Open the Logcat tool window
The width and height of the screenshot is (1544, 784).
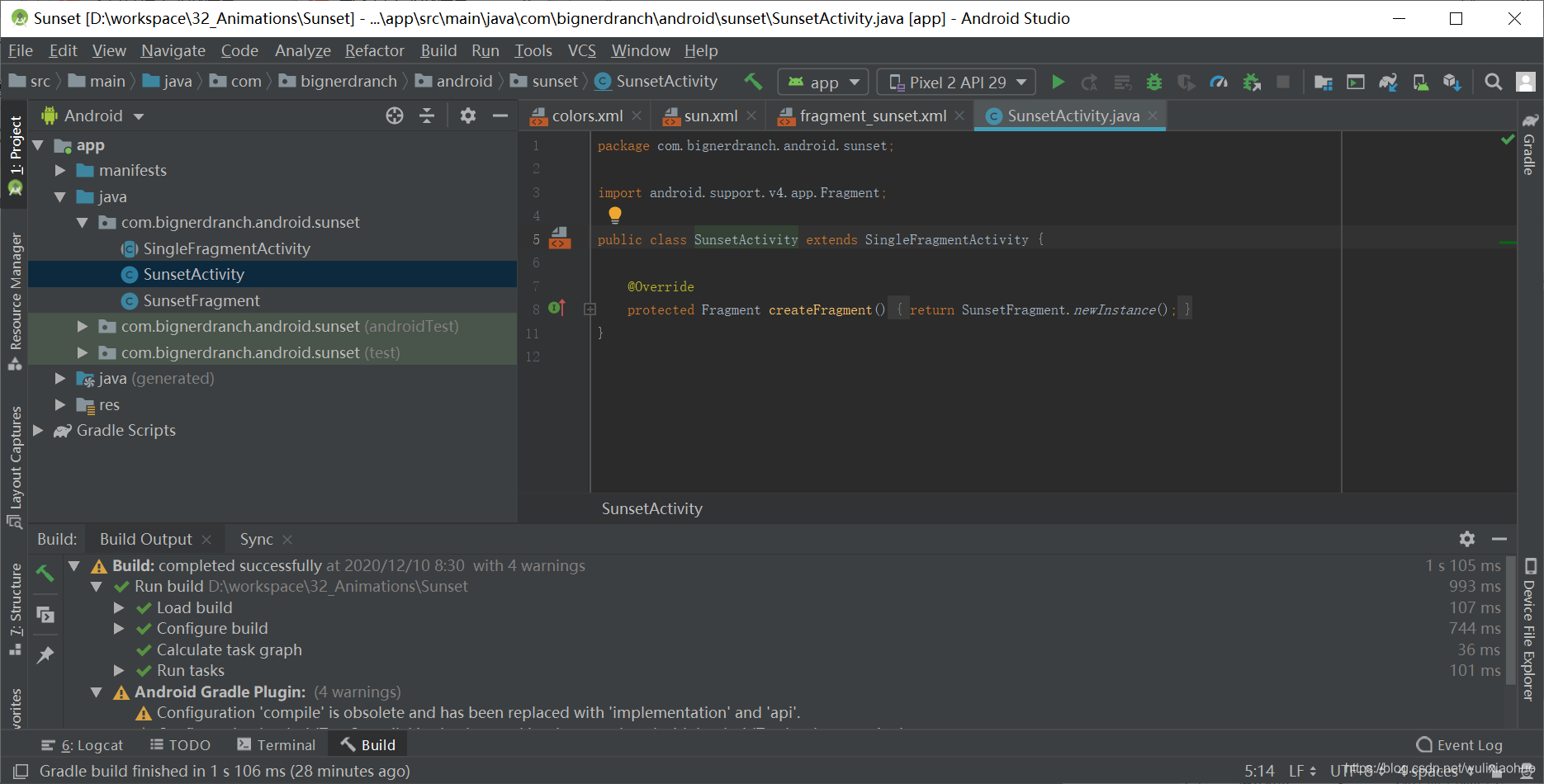click(x=83, y=744)
